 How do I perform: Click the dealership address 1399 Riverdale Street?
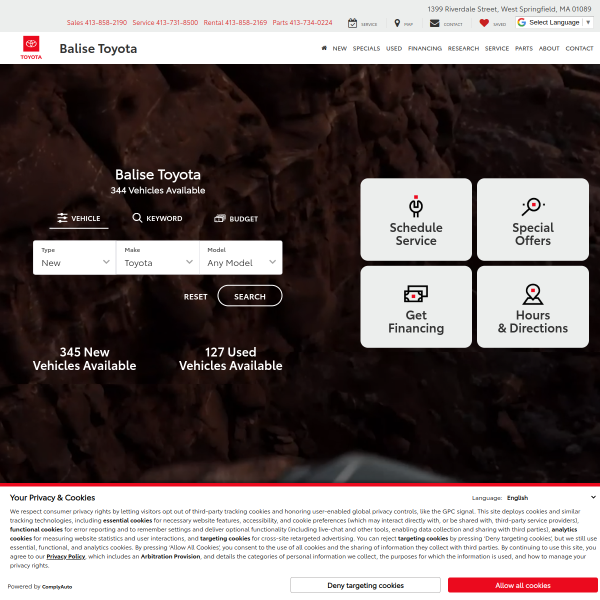[509, 9]
